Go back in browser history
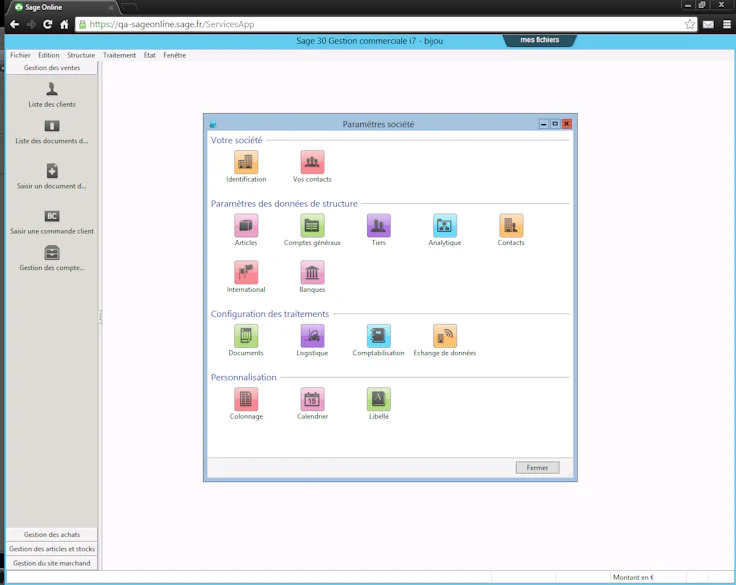The width and height of the screenshot is (736, 585). [15, 24]
